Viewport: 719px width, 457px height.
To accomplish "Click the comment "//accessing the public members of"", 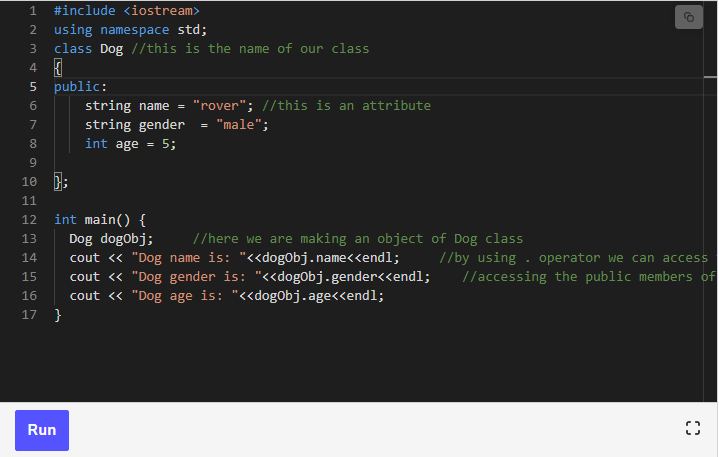I will pos(589,277).
